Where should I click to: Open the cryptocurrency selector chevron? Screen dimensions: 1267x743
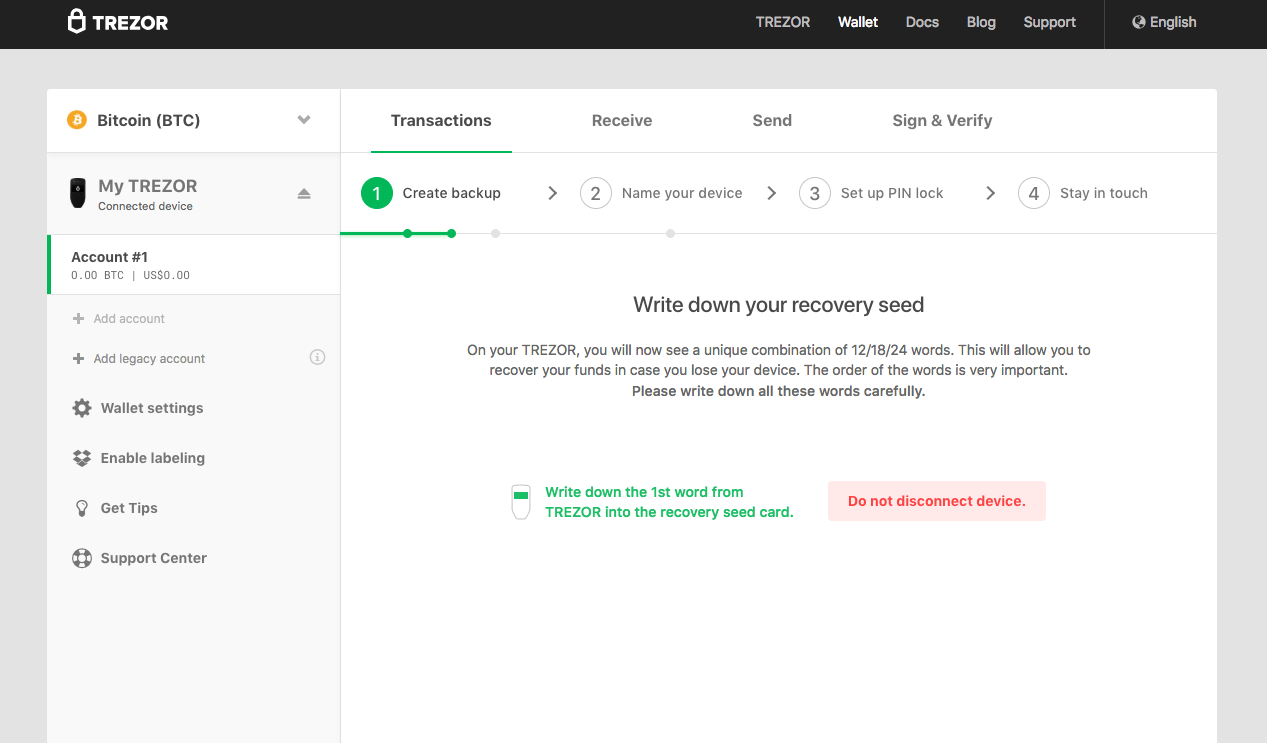tap(304, 120)
